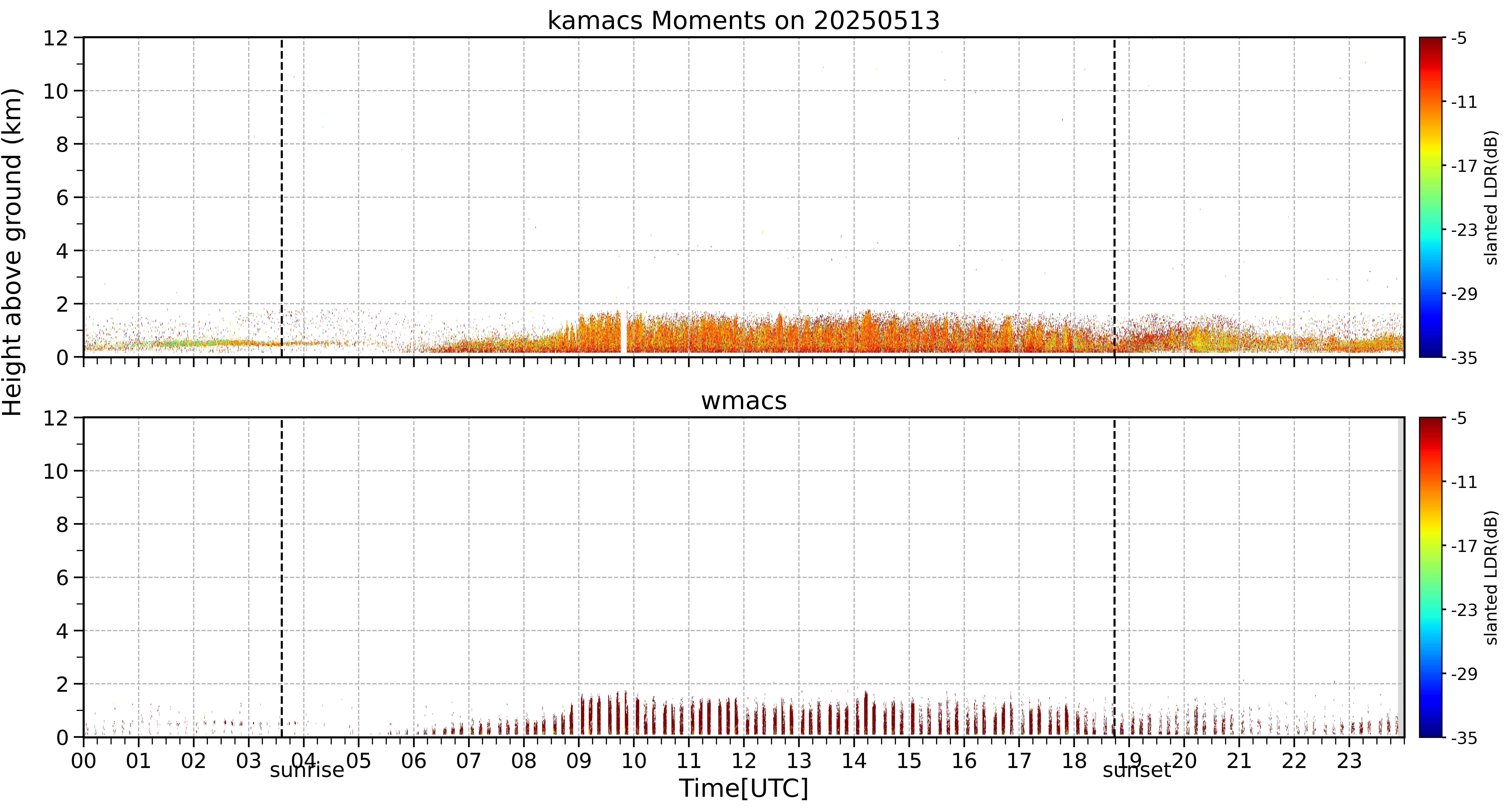The image size is (1510, 812).
Task: Click x-axis time tick '23'
Action: coord(1349,761)
